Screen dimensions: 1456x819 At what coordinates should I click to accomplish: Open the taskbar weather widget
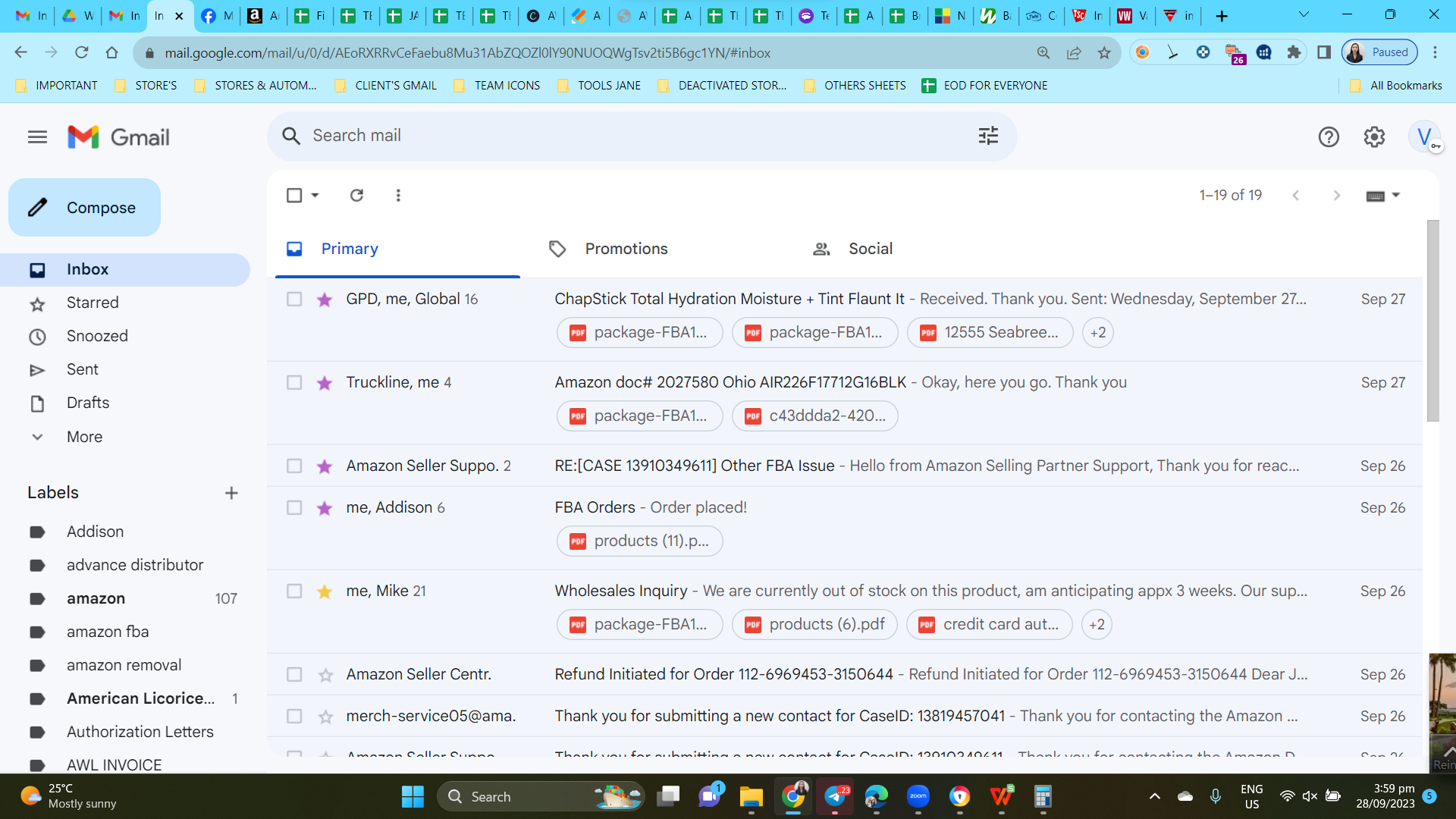pos(68,796)
